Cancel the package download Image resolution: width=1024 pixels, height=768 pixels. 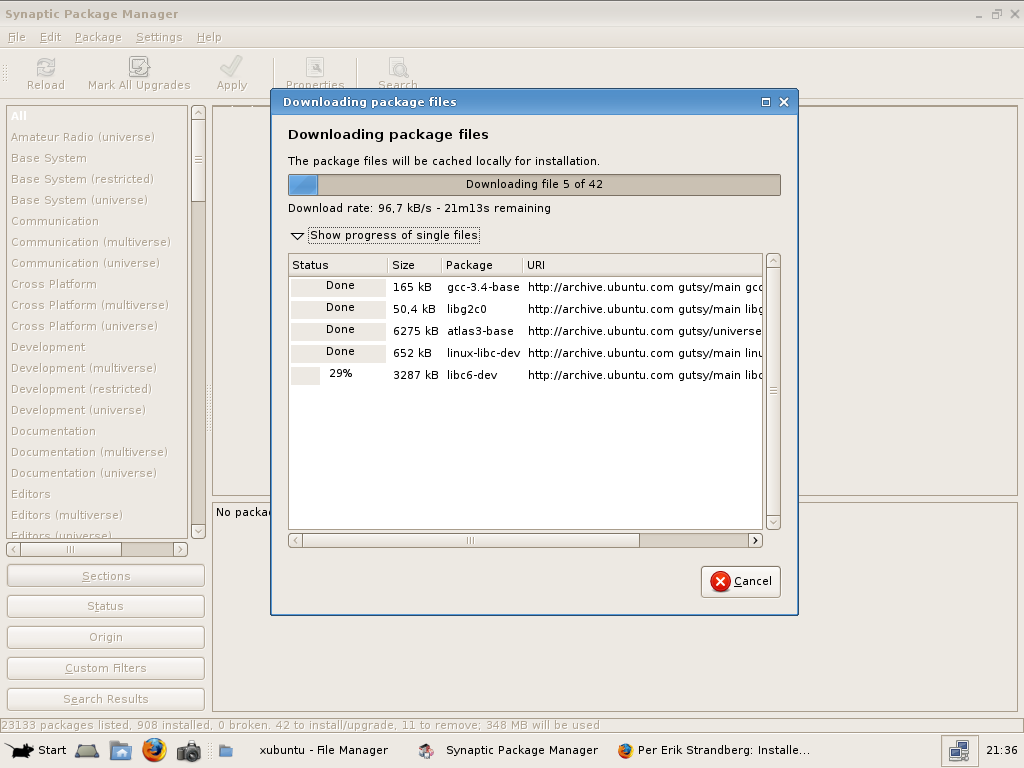(741, 581)
